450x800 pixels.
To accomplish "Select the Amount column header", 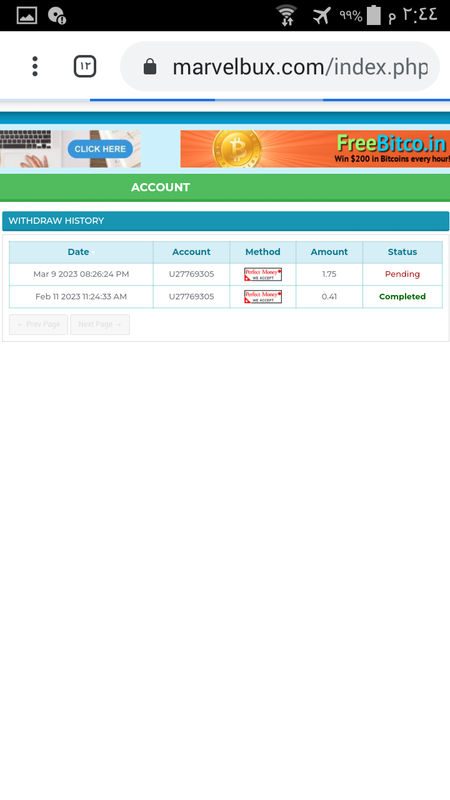I will (x=329, y=252).
